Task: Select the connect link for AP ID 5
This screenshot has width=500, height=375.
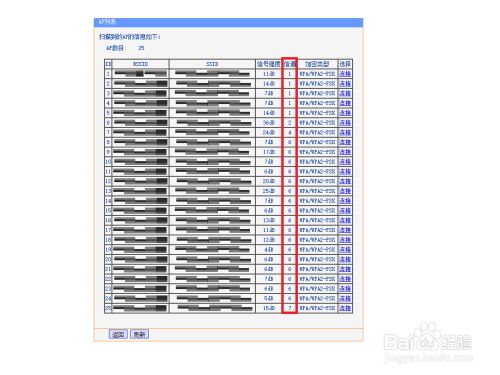Action: [345, 113]
